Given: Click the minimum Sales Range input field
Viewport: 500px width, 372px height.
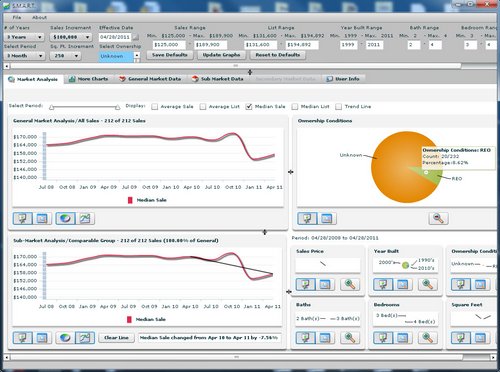Looking at the screenshot, I should tap(169, 45).
